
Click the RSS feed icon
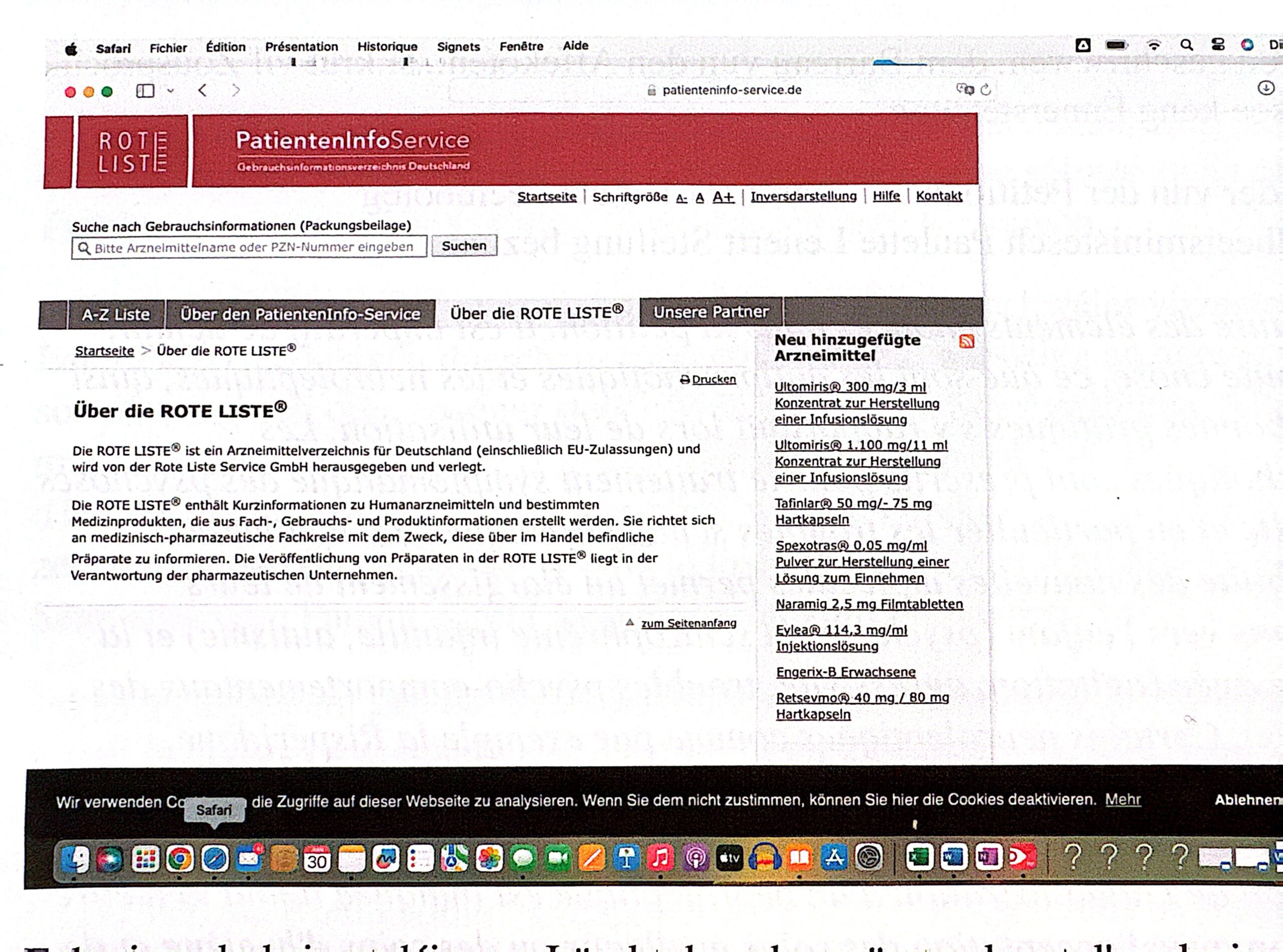tap(967, 341)
